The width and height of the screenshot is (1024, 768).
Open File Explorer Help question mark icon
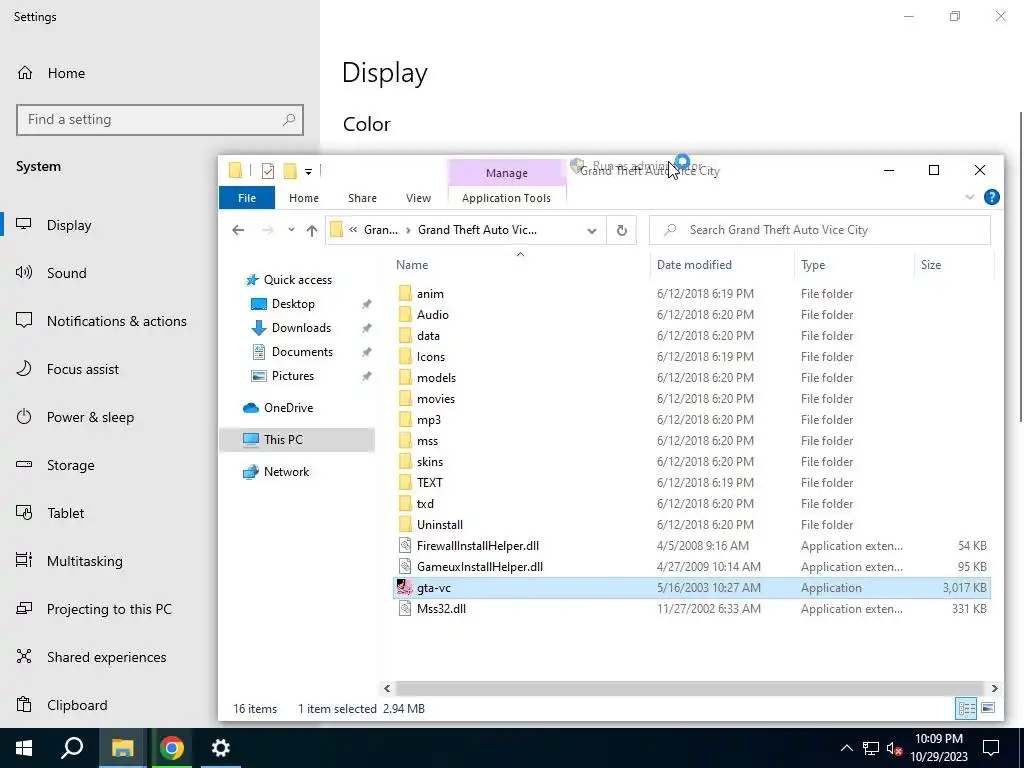[x=991, y=197]
